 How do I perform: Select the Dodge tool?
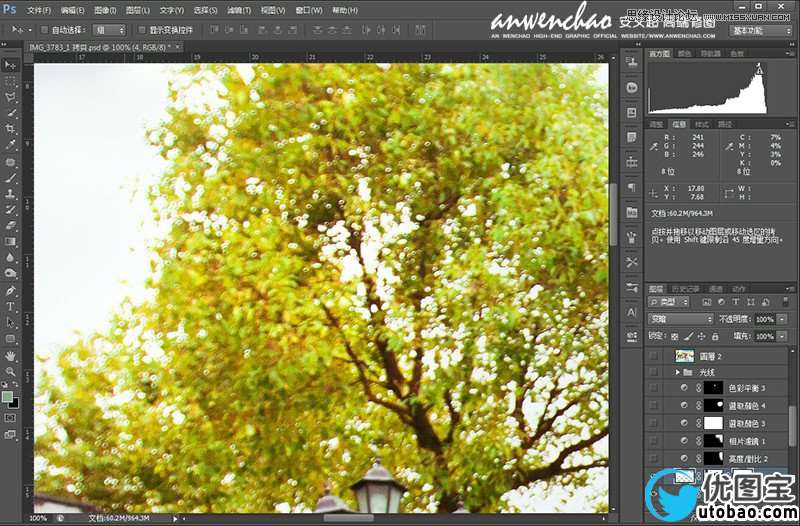tap(10, 274)
